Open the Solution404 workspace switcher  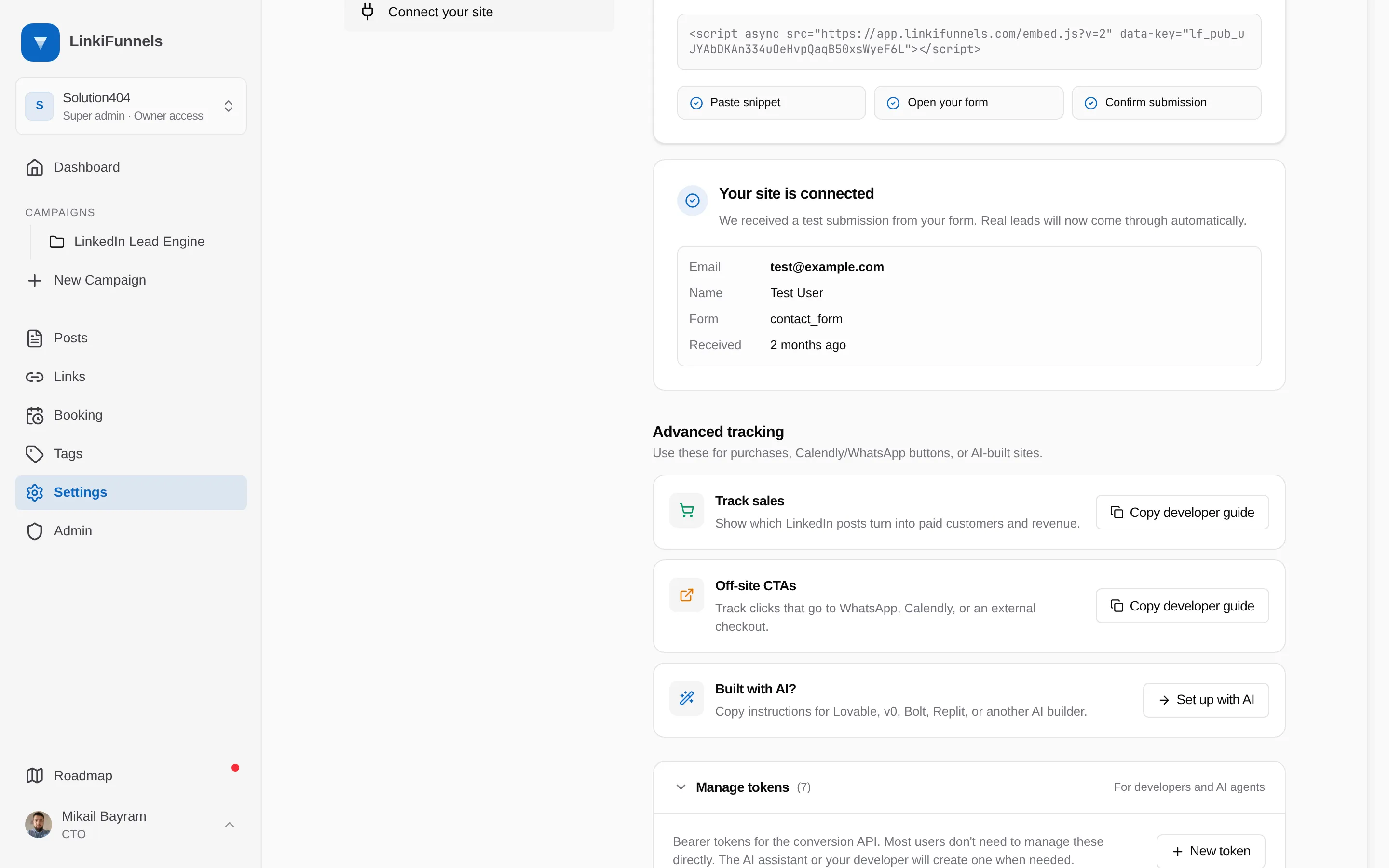(x=131, y=106)
